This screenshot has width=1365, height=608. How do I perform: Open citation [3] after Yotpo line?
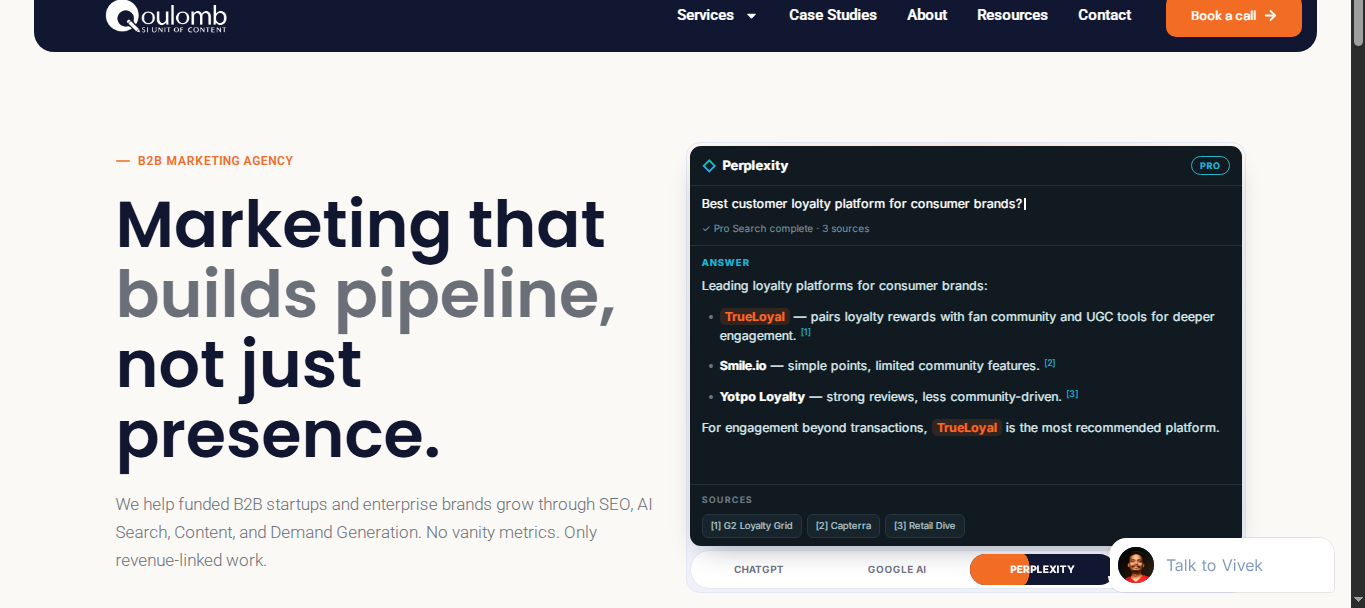click(x=1072, y=393)
